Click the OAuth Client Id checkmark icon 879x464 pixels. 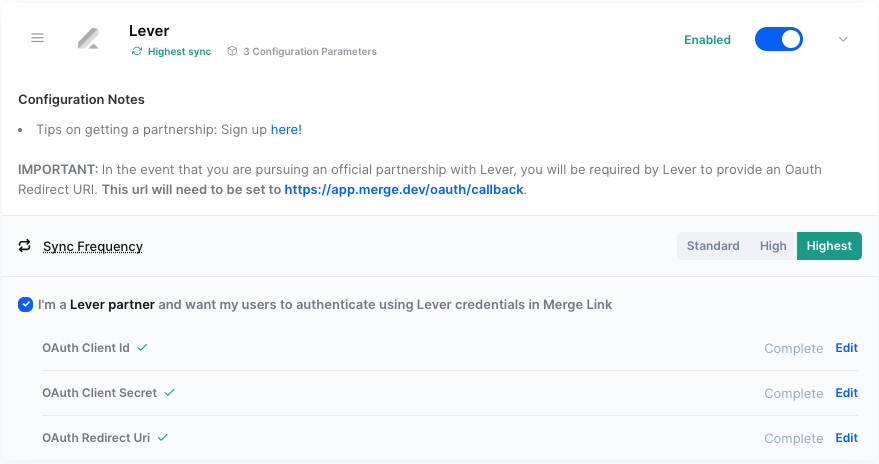click(x=142, y=348)
